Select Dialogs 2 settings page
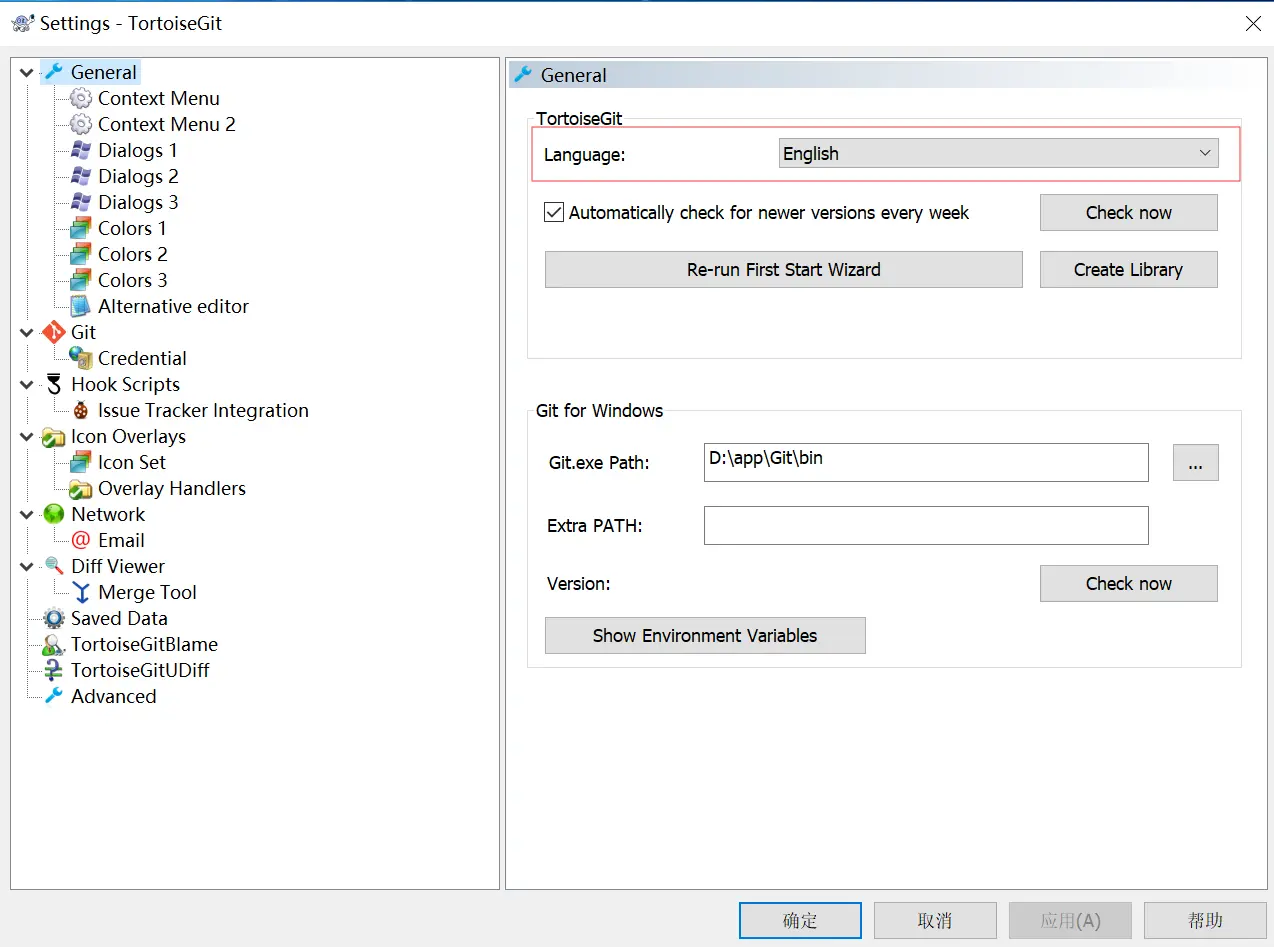This screenshot has width=1274, height=947. [x=138, y=176]
